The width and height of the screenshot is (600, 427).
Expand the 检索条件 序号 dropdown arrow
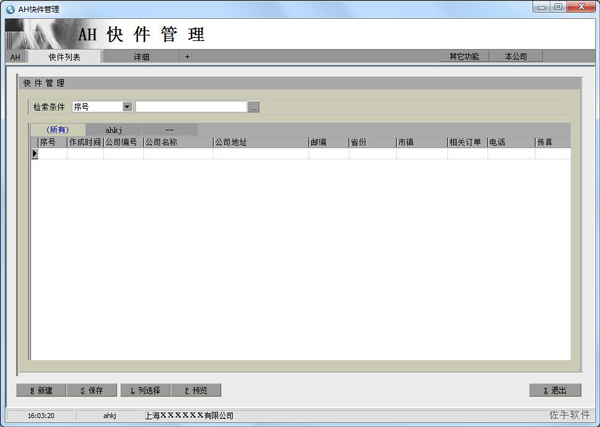[x=127, y=107]
